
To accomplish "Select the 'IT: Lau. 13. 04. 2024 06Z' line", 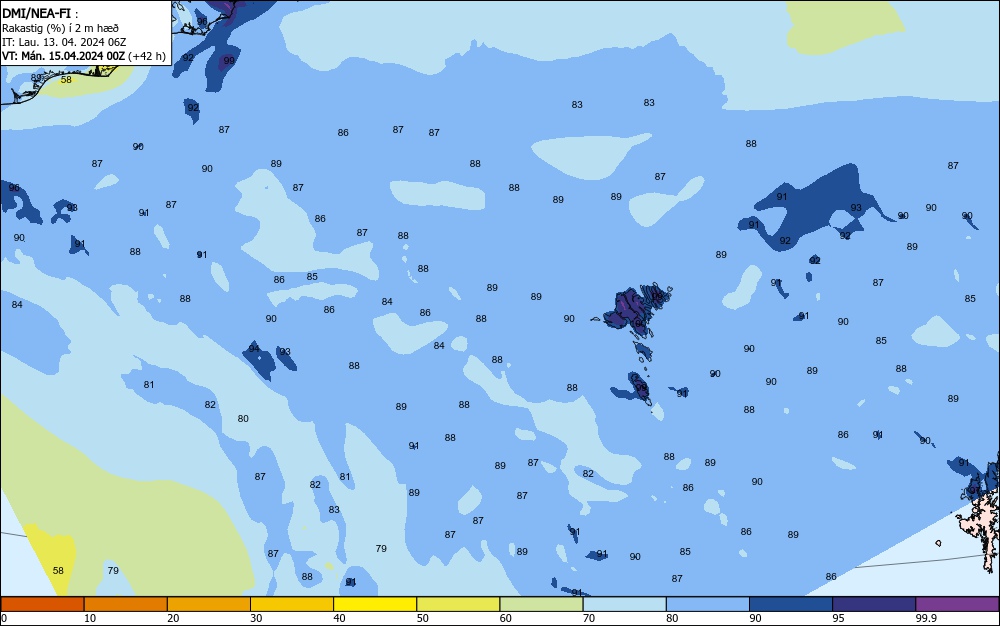I will point(64,42).
